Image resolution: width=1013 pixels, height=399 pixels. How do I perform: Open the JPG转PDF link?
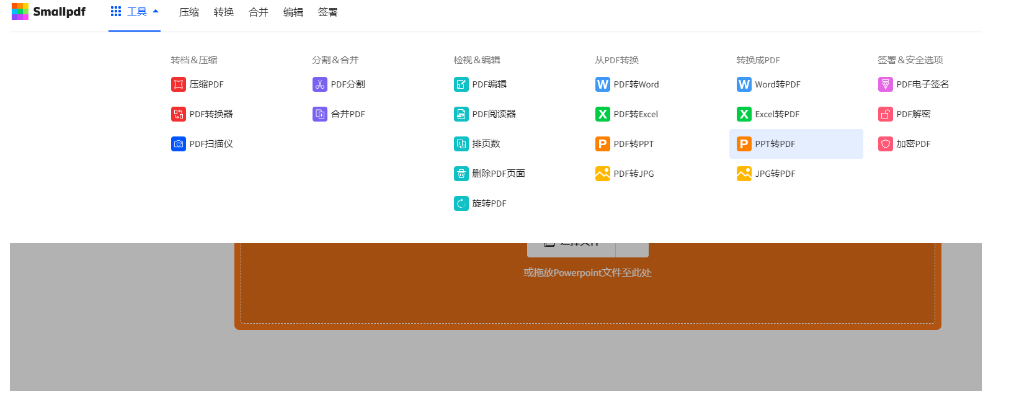(x=775, y=174)
